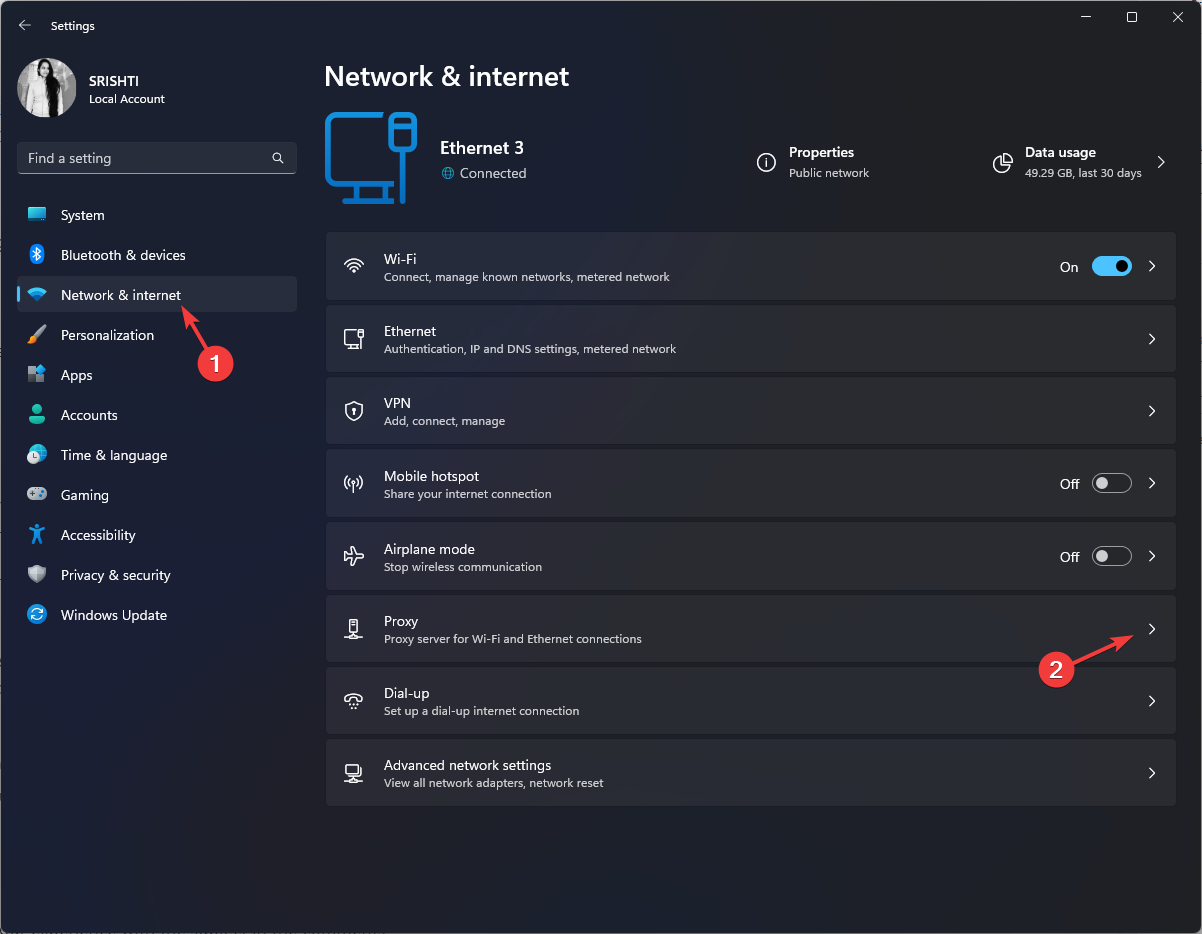Click the Mobile hotspot signal icon
The height and width of the screenshot is (934, 1202).
[x=353, y=483]
